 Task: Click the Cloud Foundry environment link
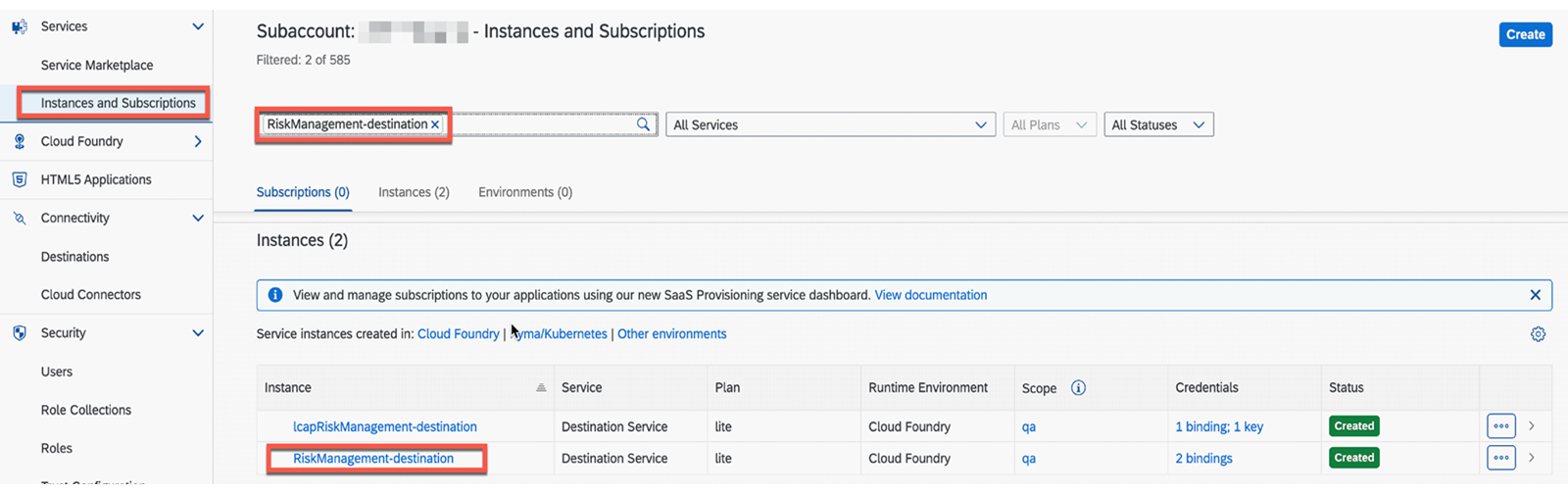[x=458, y=334]
